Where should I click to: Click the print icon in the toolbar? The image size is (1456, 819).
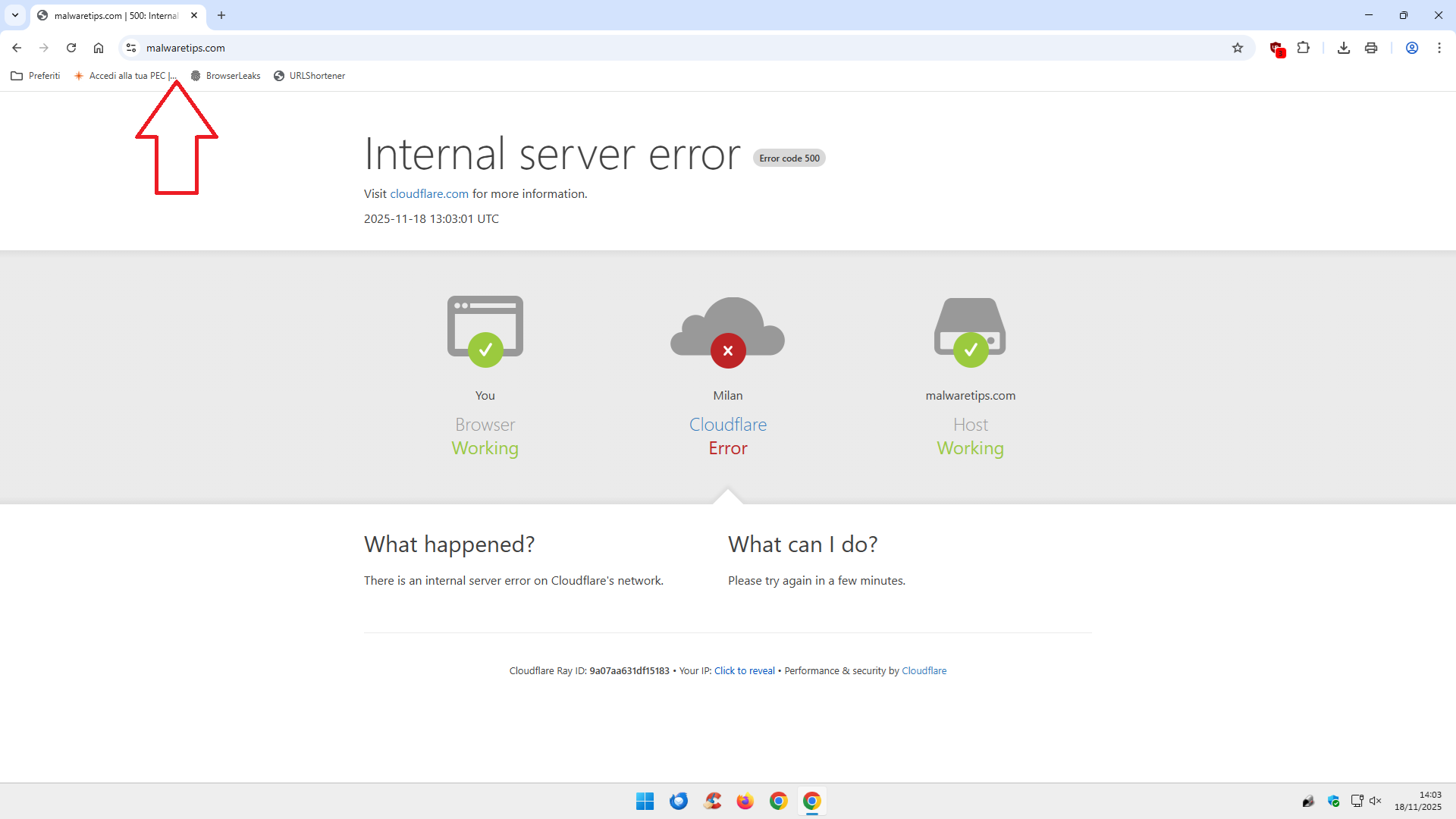tap(1371, 48)
